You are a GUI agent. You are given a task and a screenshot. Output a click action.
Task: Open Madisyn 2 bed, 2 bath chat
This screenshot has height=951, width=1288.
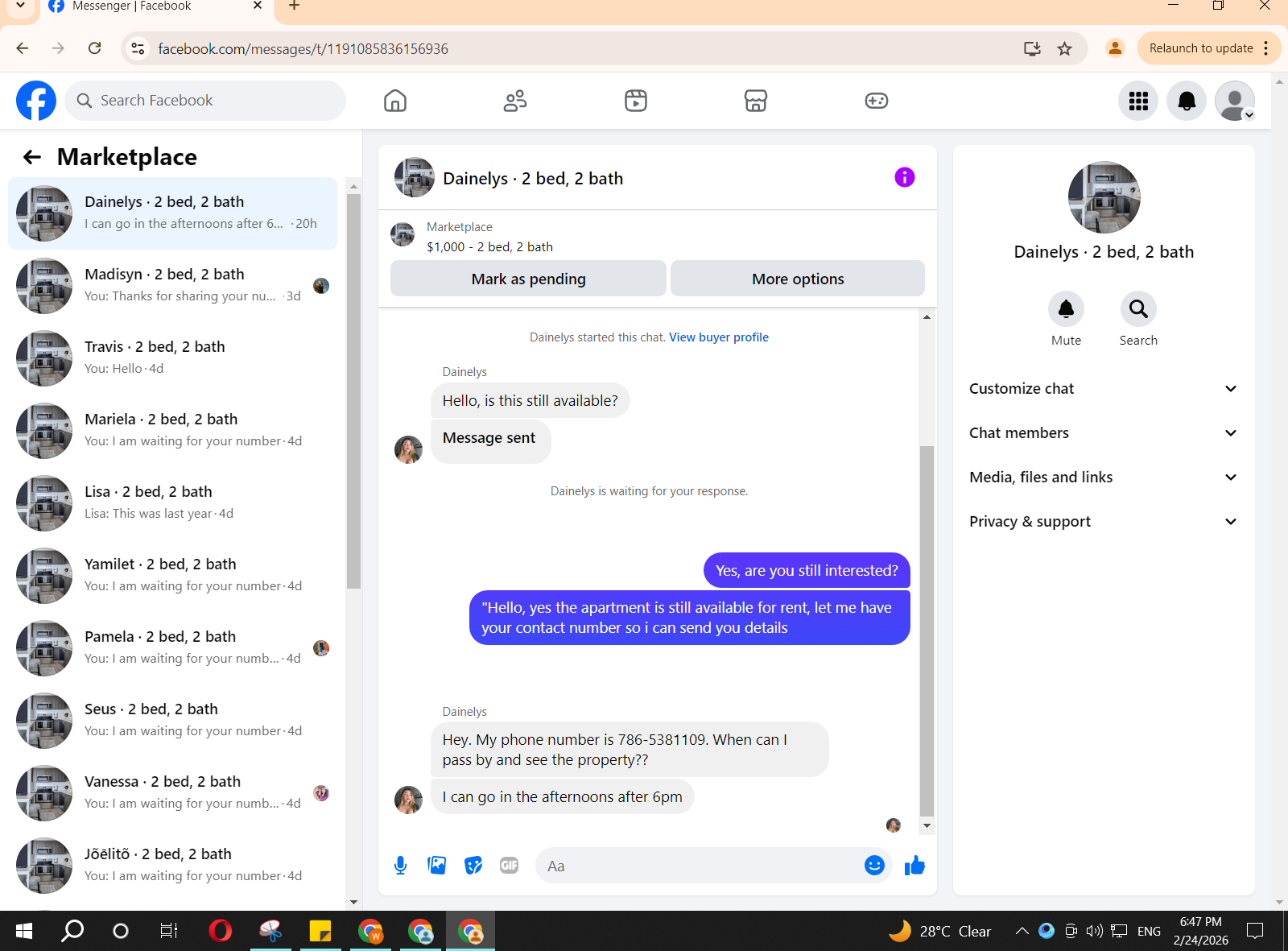pyautogui.click(x=173, y=286)
